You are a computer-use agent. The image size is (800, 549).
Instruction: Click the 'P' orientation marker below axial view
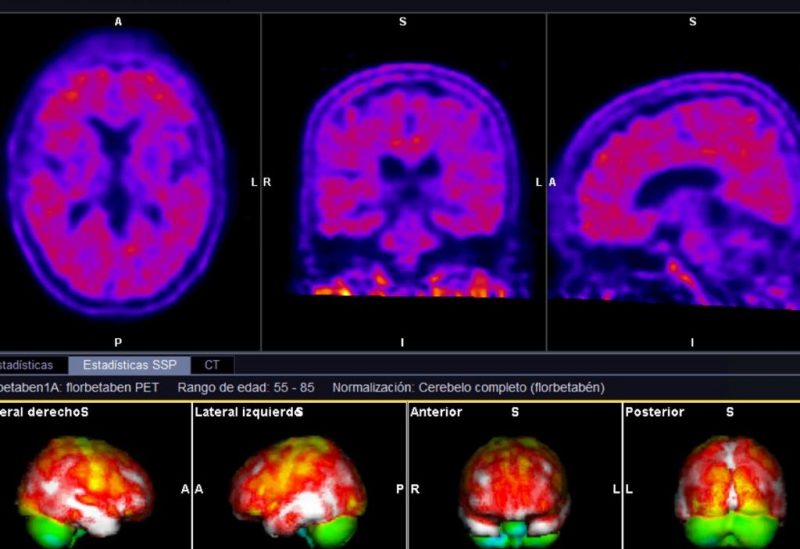point(118,342)
